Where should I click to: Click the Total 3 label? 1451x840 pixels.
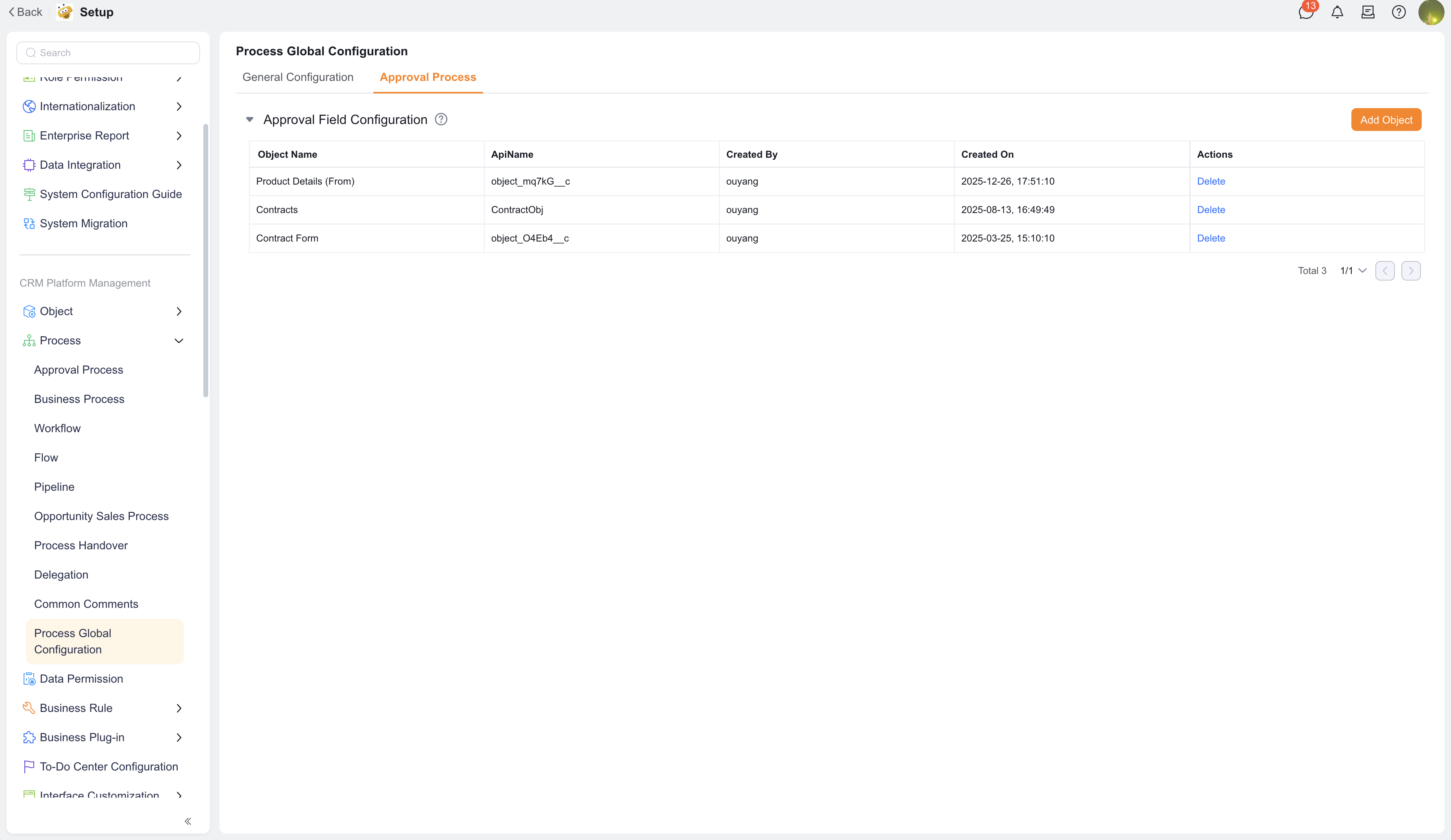(x=1312, y=271)
